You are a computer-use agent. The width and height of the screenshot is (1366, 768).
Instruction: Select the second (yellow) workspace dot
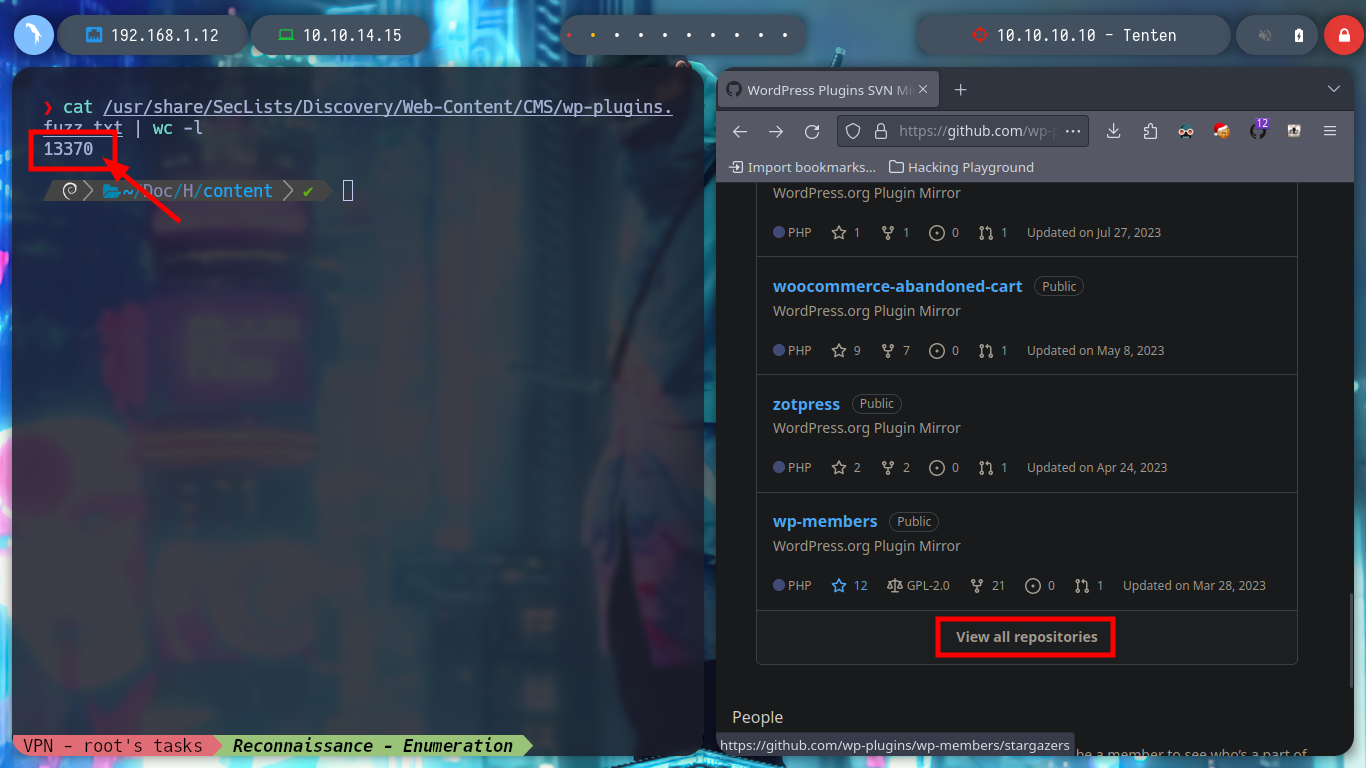[593, 35]
